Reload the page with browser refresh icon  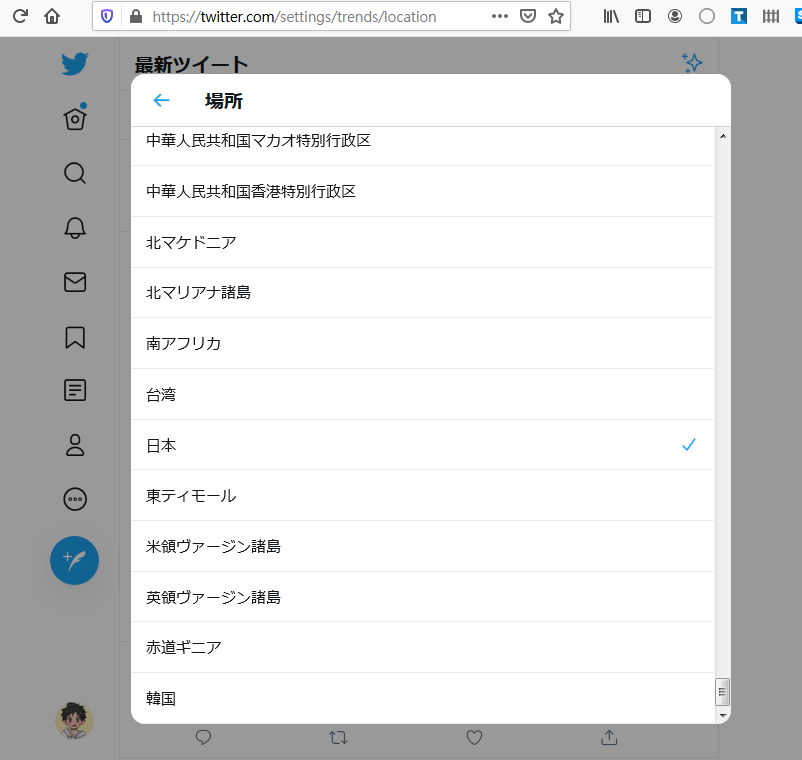click(x=20, y=16)
